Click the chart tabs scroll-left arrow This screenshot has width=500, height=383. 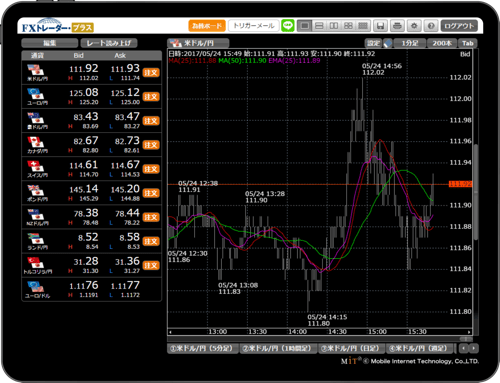pyautogui.click(x=464, y=348)
